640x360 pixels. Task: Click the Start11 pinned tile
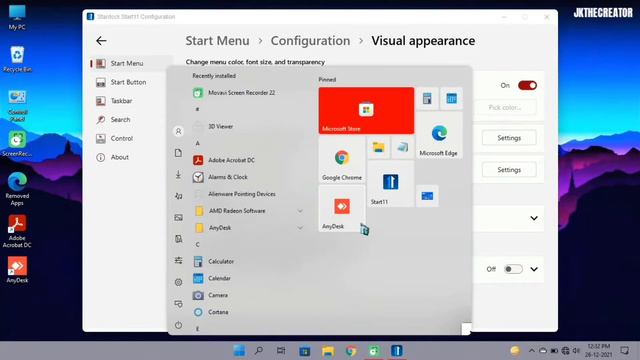[390, 184]
